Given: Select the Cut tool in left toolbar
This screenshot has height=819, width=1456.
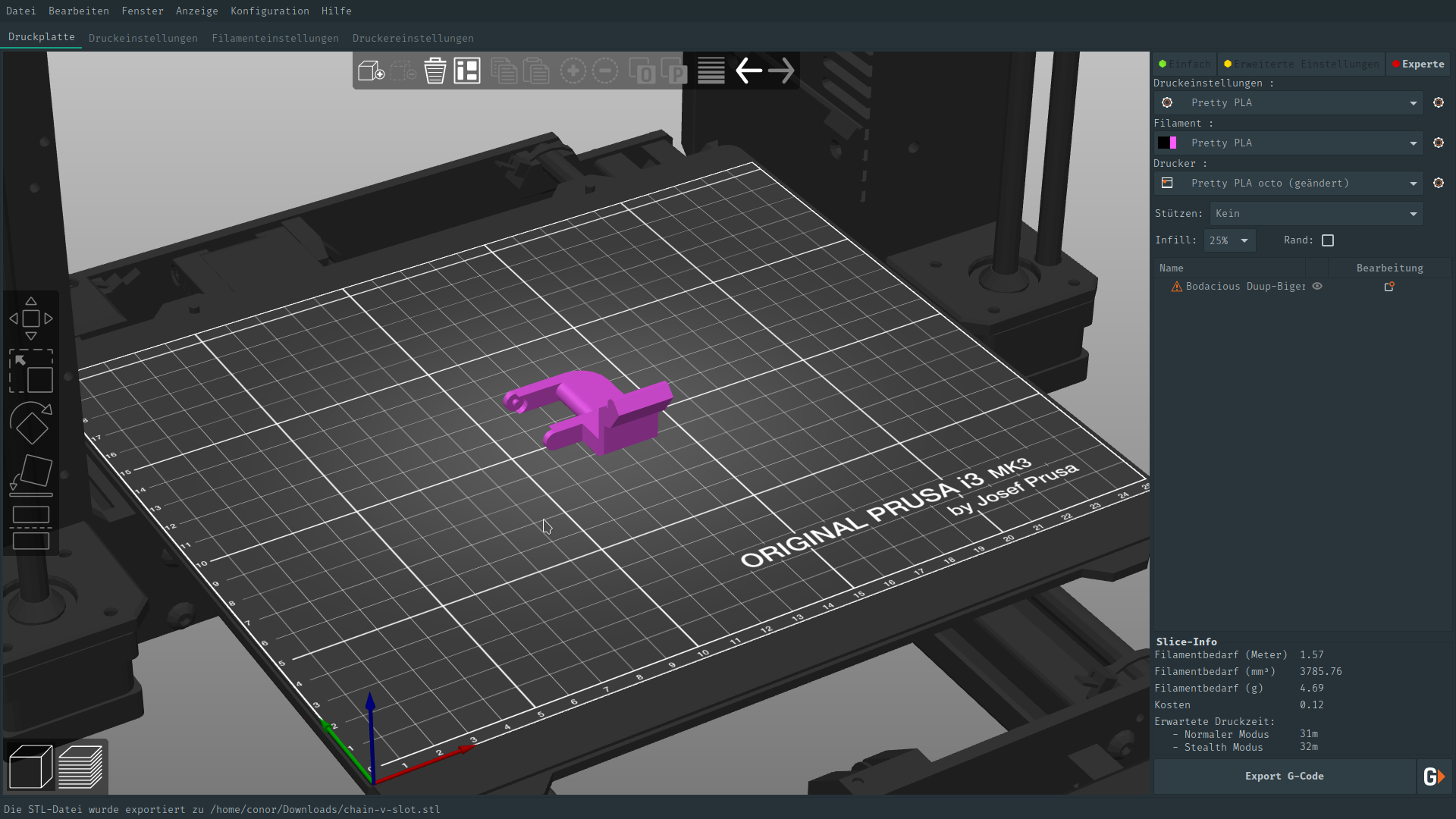Looking at the screenshot, I should [31, 528].
